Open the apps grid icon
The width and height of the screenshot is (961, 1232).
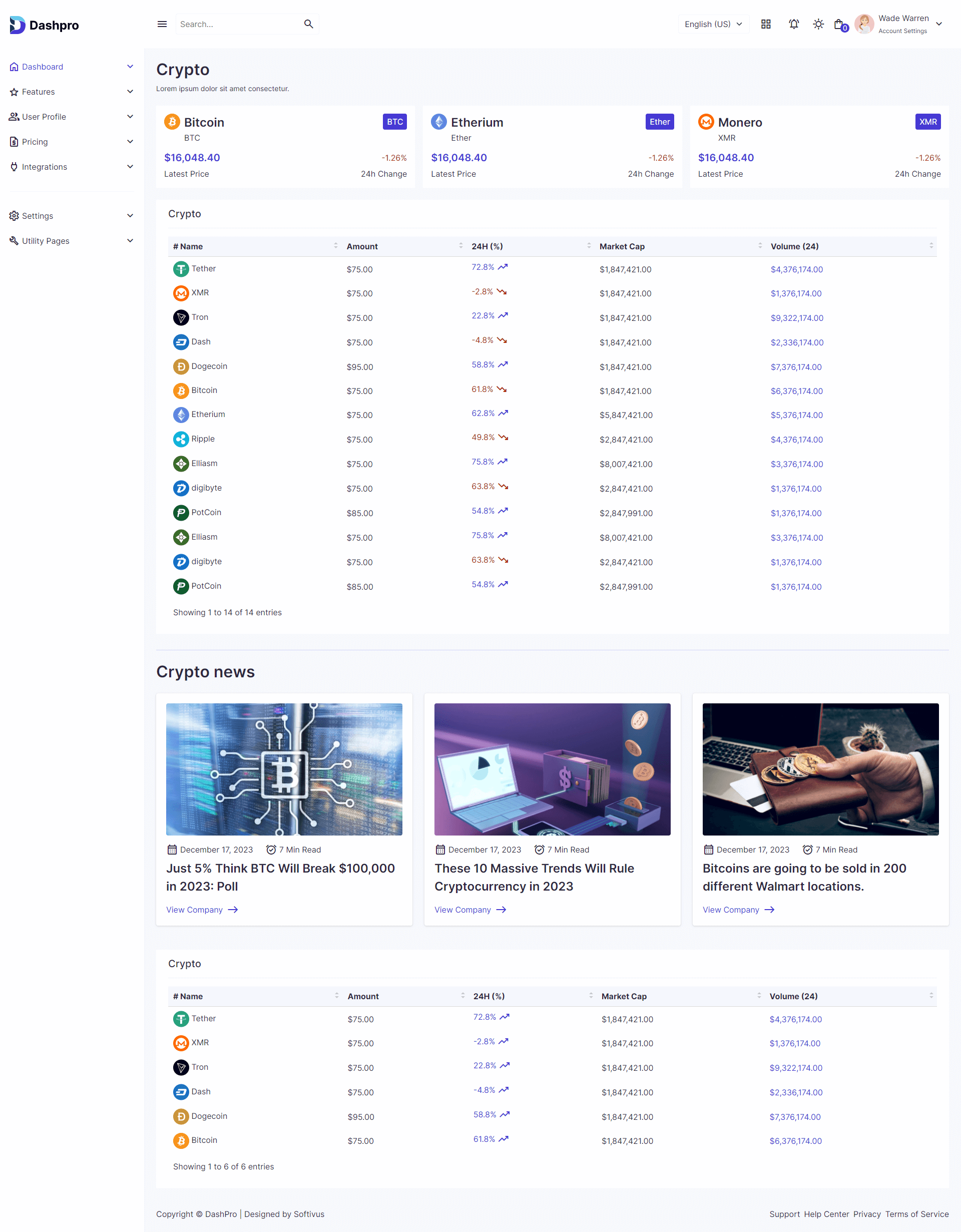pos(765,24)
